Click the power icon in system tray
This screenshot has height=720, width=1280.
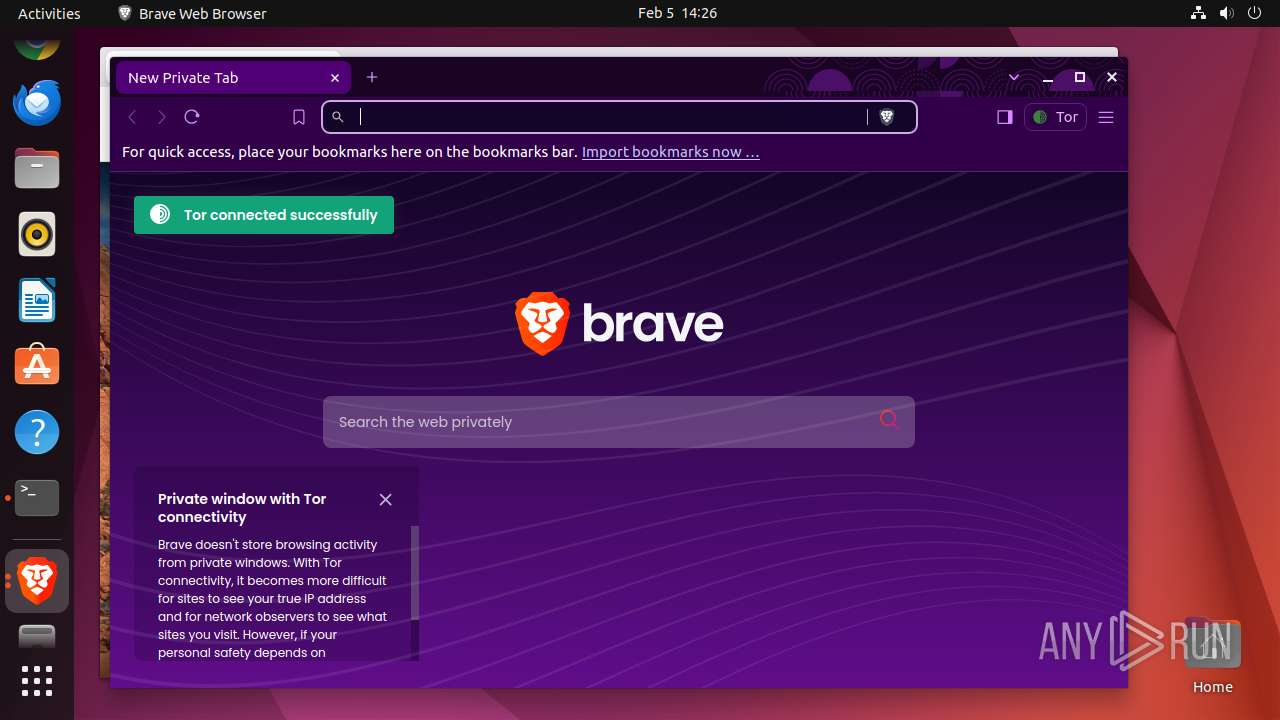pos(1255,13)
